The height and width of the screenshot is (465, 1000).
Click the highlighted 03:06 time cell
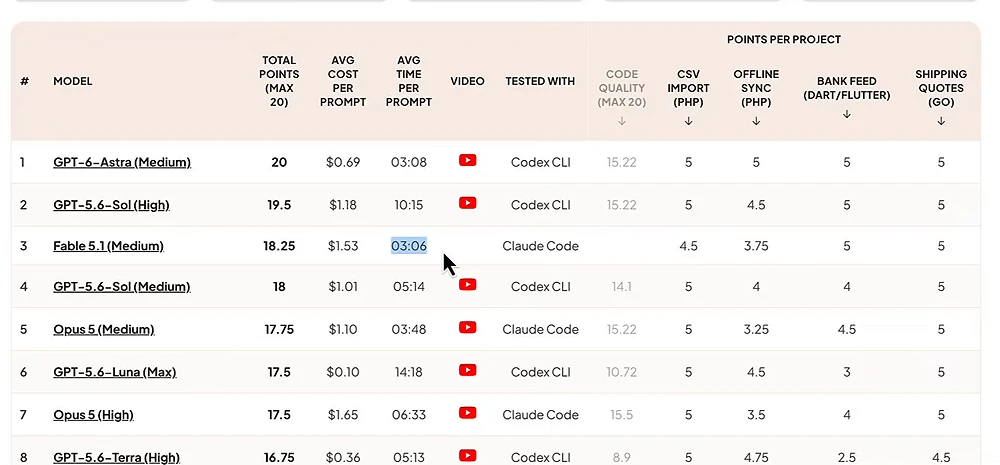(409, 246)
